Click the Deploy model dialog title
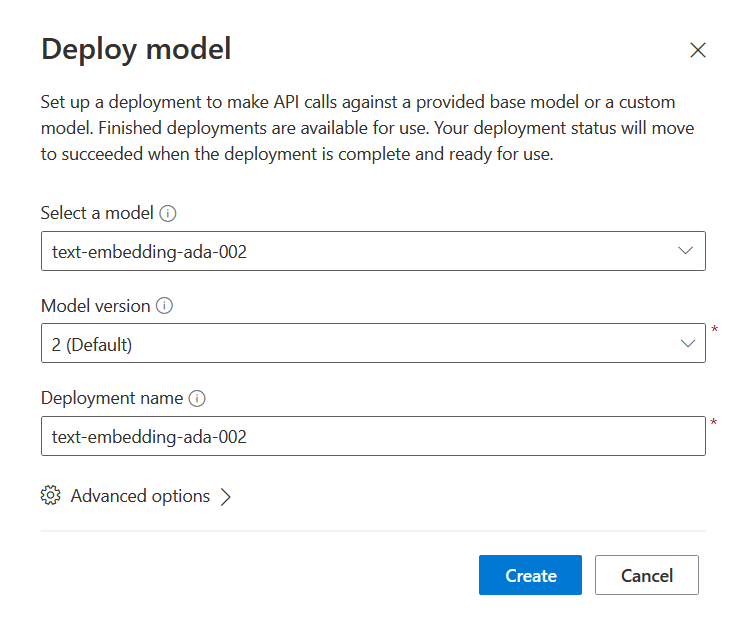The width and height of the screenshot is (745, 624). point(136,49)
